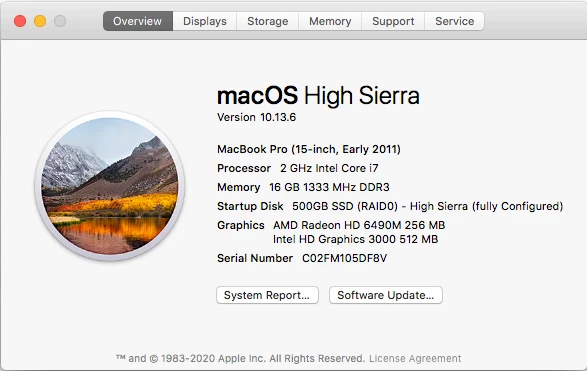Click the Serial Number label
The height and width of the screenshot is (371, 587).
tap(255, 258)
